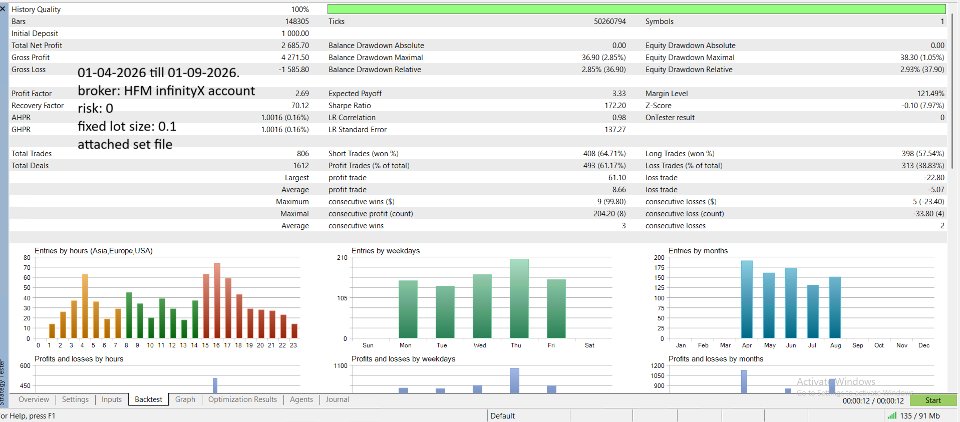Click the Bars value 148305

tap(298, 21)
